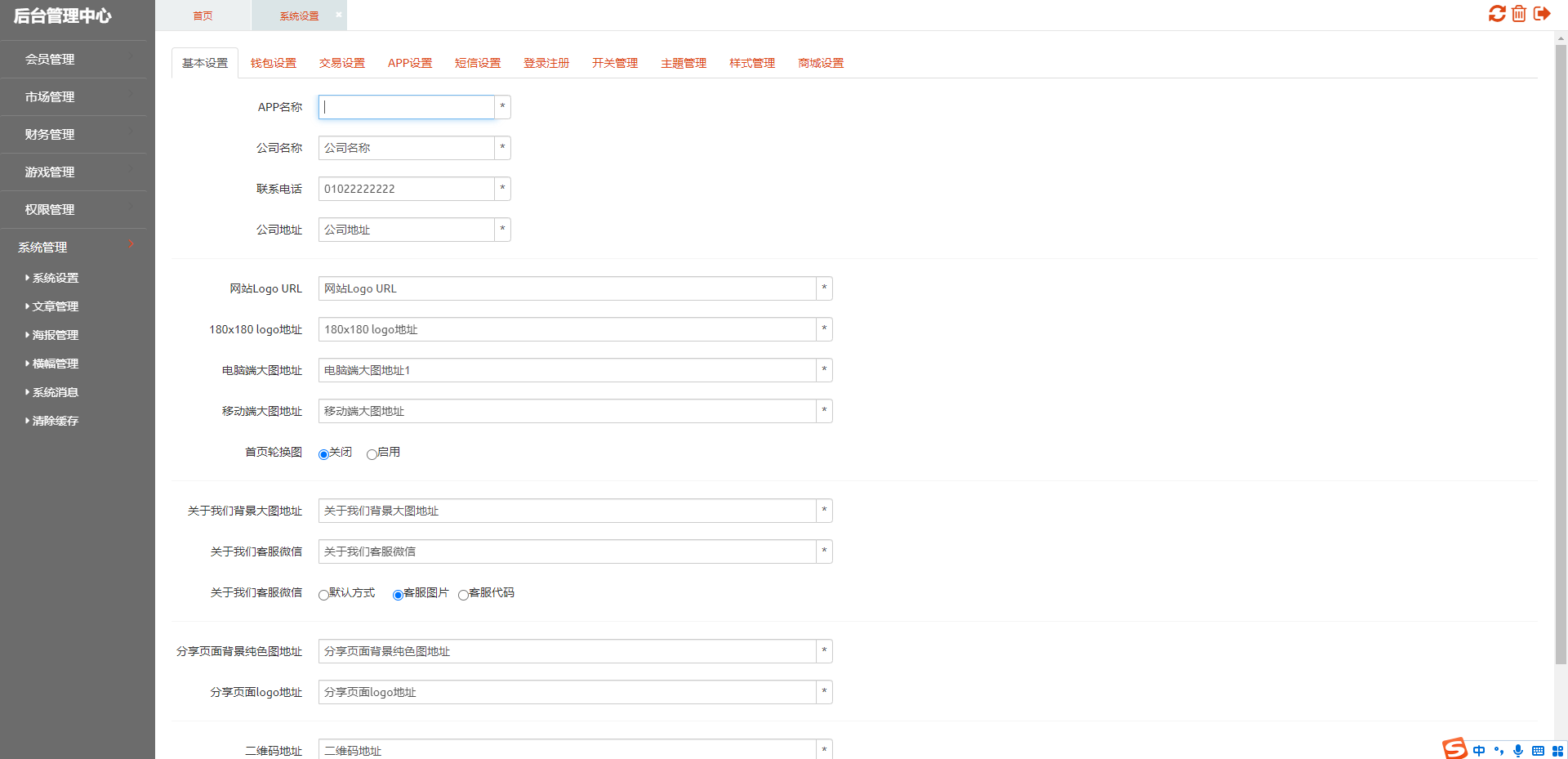The image size is (1568, 759).
Task: Click 清除缓存 in the sidebar
Action: coord(56,421)
